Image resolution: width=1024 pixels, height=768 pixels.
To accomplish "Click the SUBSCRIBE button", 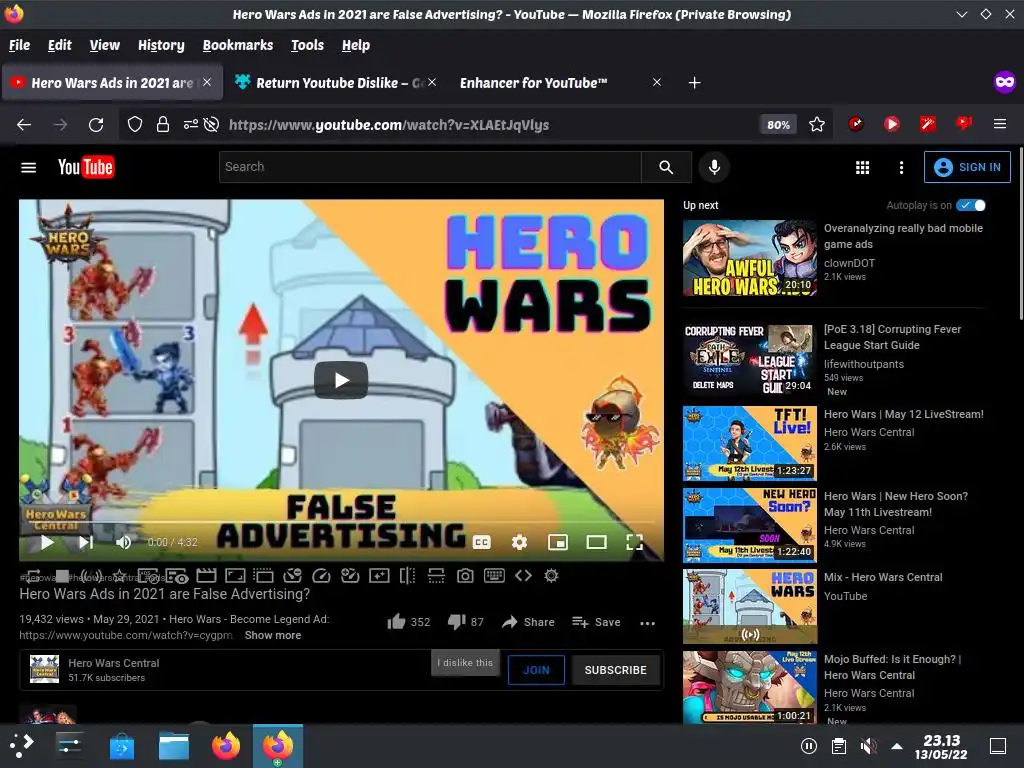I will pyautogui.click(x=615, y=670).
